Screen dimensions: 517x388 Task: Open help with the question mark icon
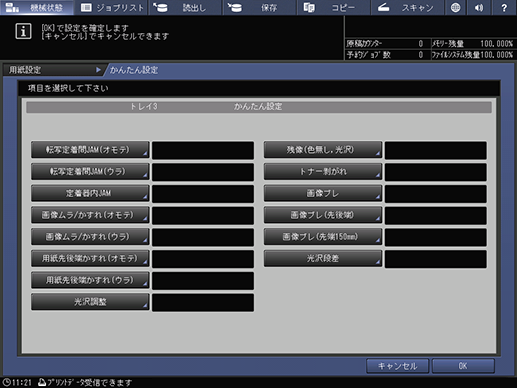coord(504,7)
